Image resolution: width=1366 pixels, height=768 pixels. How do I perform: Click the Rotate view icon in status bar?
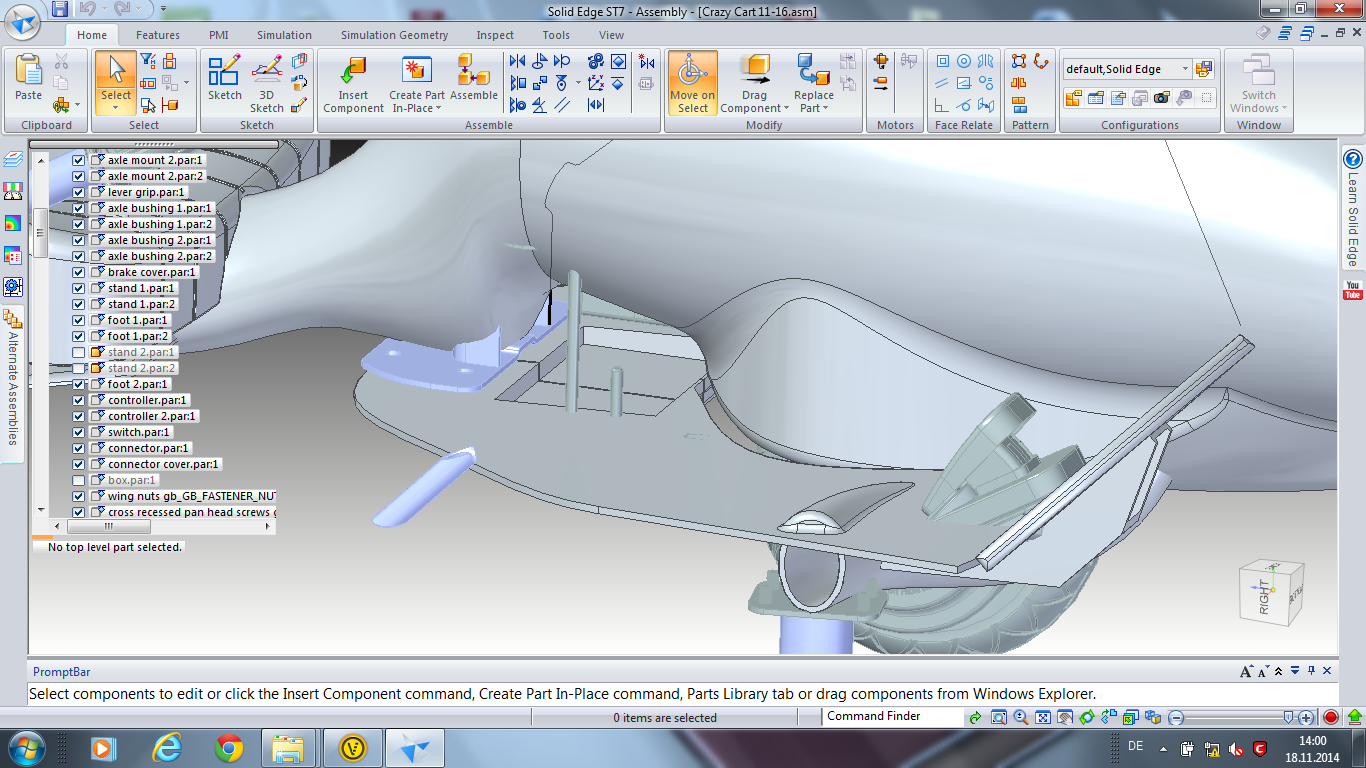point(1086,717)
